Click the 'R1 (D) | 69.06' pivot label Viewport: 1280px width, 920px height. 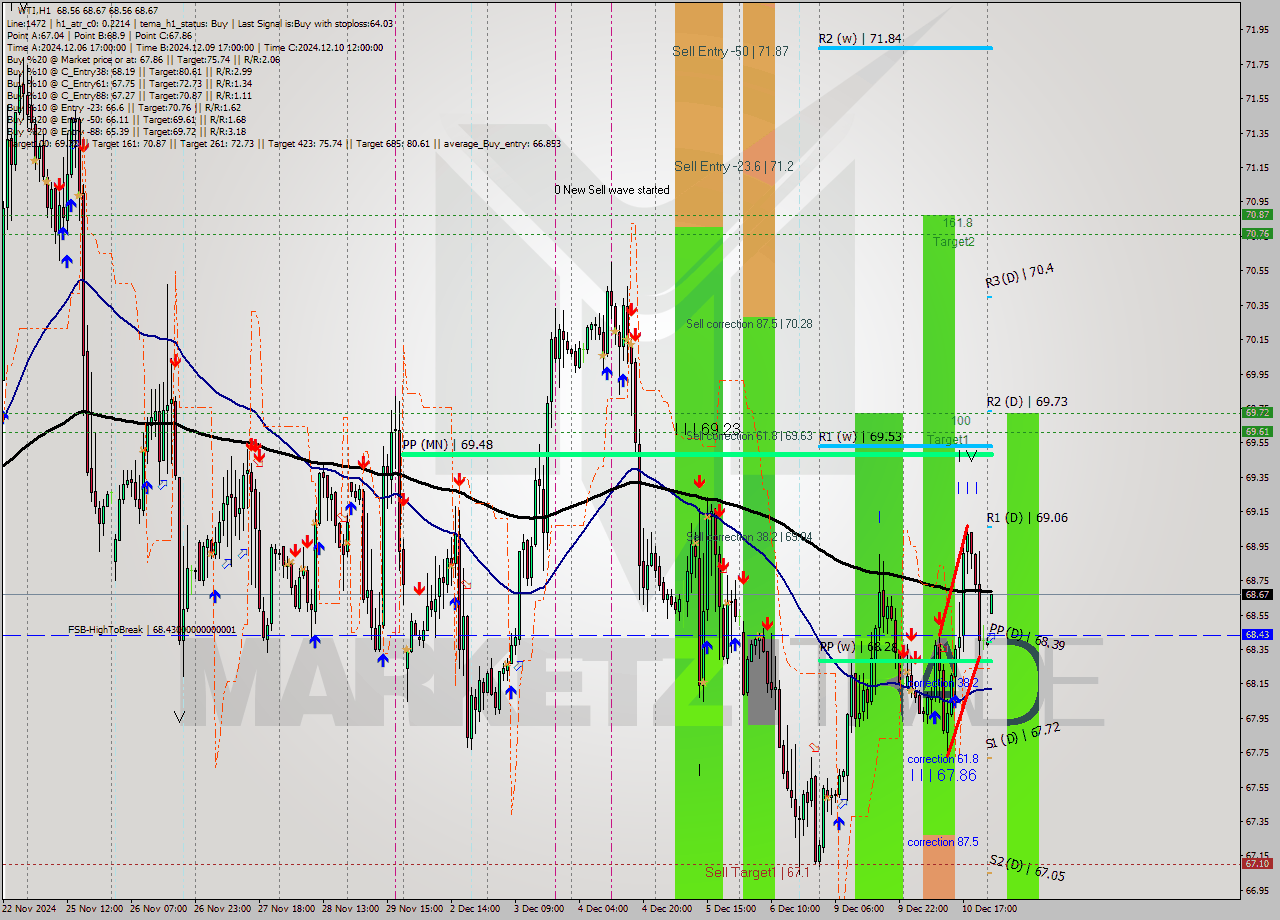[x=1027, y=518]
